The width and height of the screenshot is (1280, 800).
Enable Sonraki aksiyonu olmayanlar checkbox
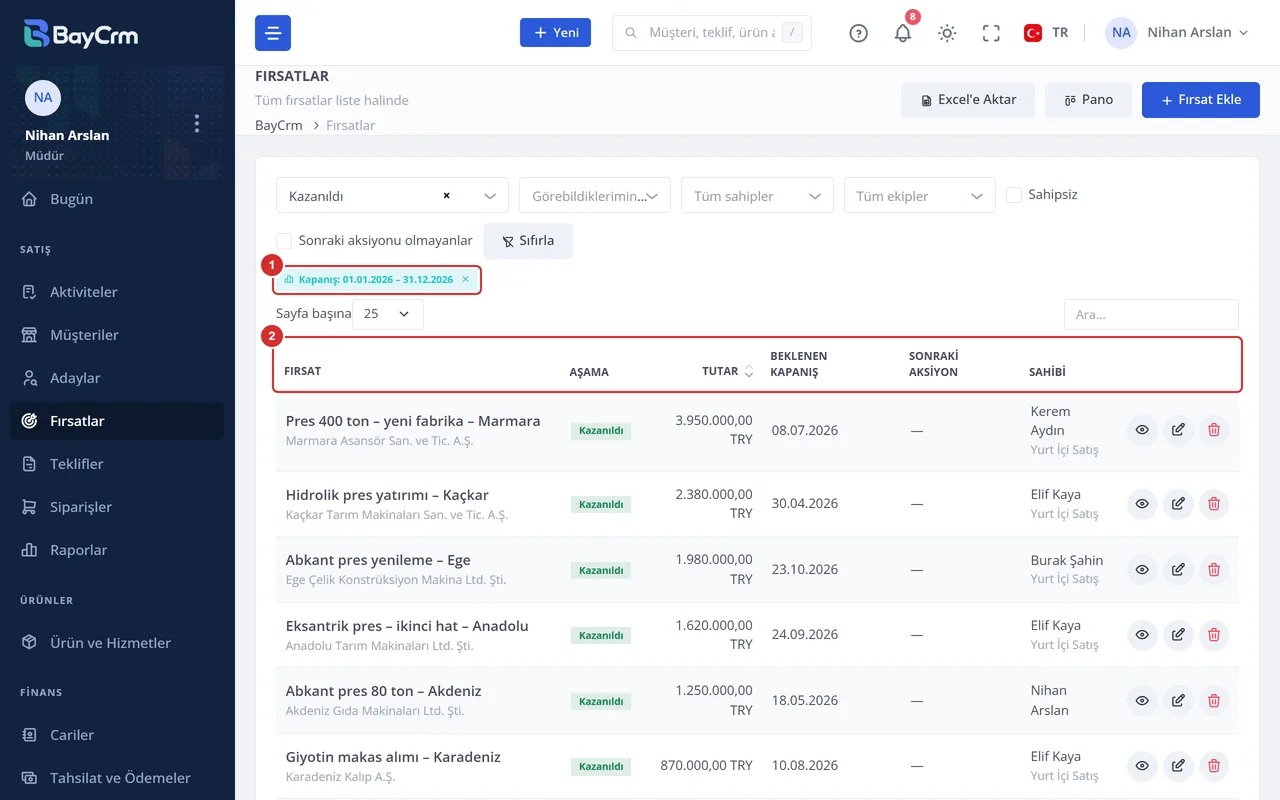click(284, 241)
